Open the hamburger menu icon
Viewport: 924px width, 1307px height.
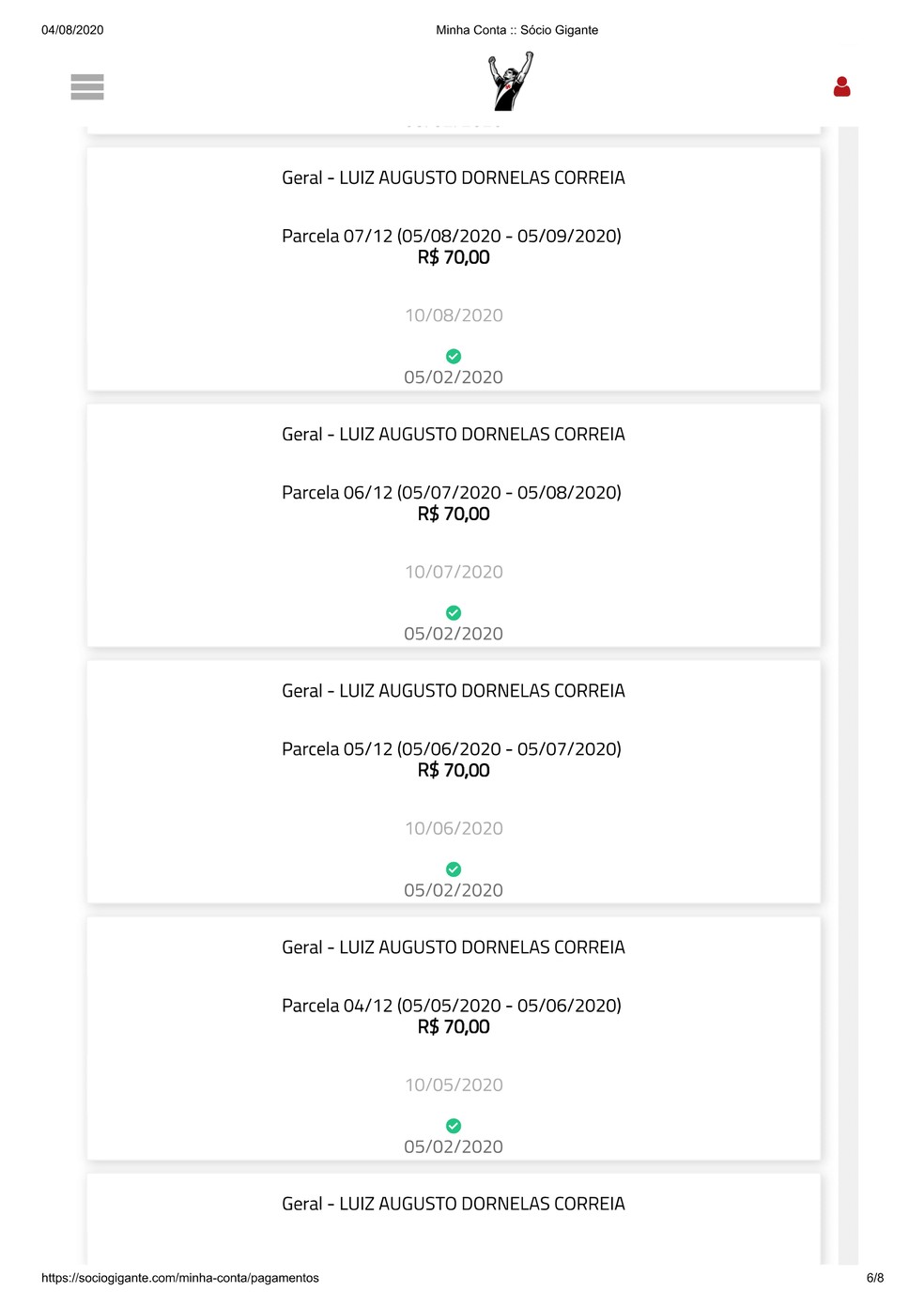[87, 86]
